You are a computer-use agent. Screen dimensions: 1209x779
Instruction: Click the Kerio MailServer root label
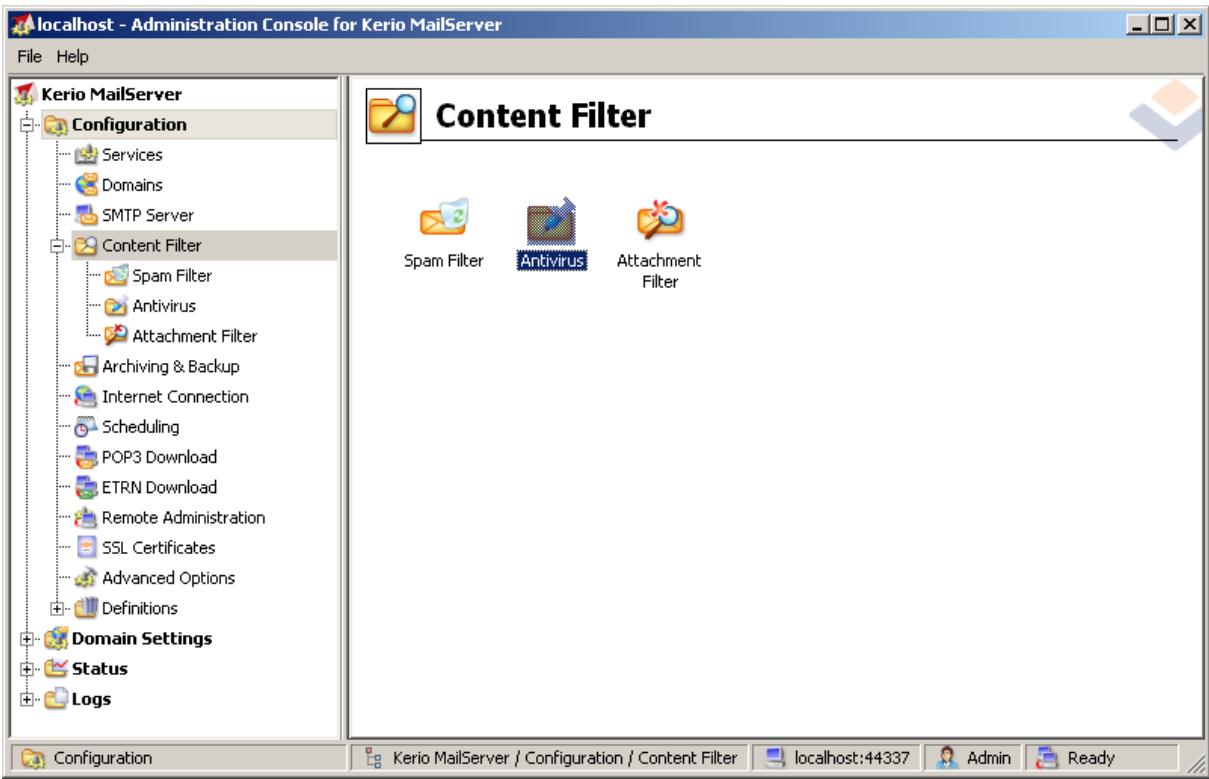111,95
